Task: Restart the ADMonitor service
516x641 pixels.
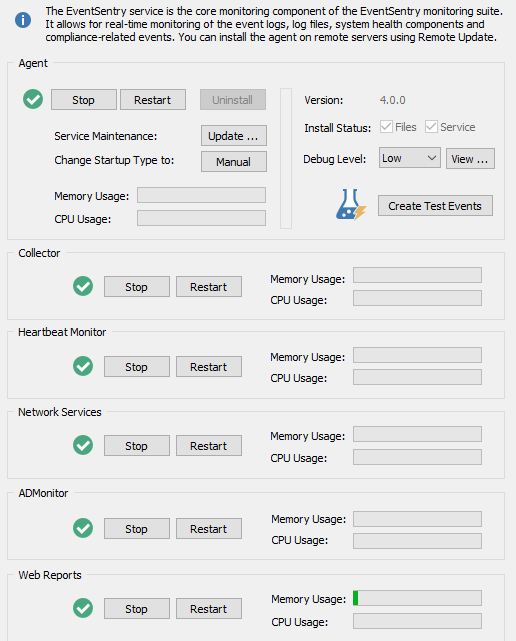Action: 209,529
